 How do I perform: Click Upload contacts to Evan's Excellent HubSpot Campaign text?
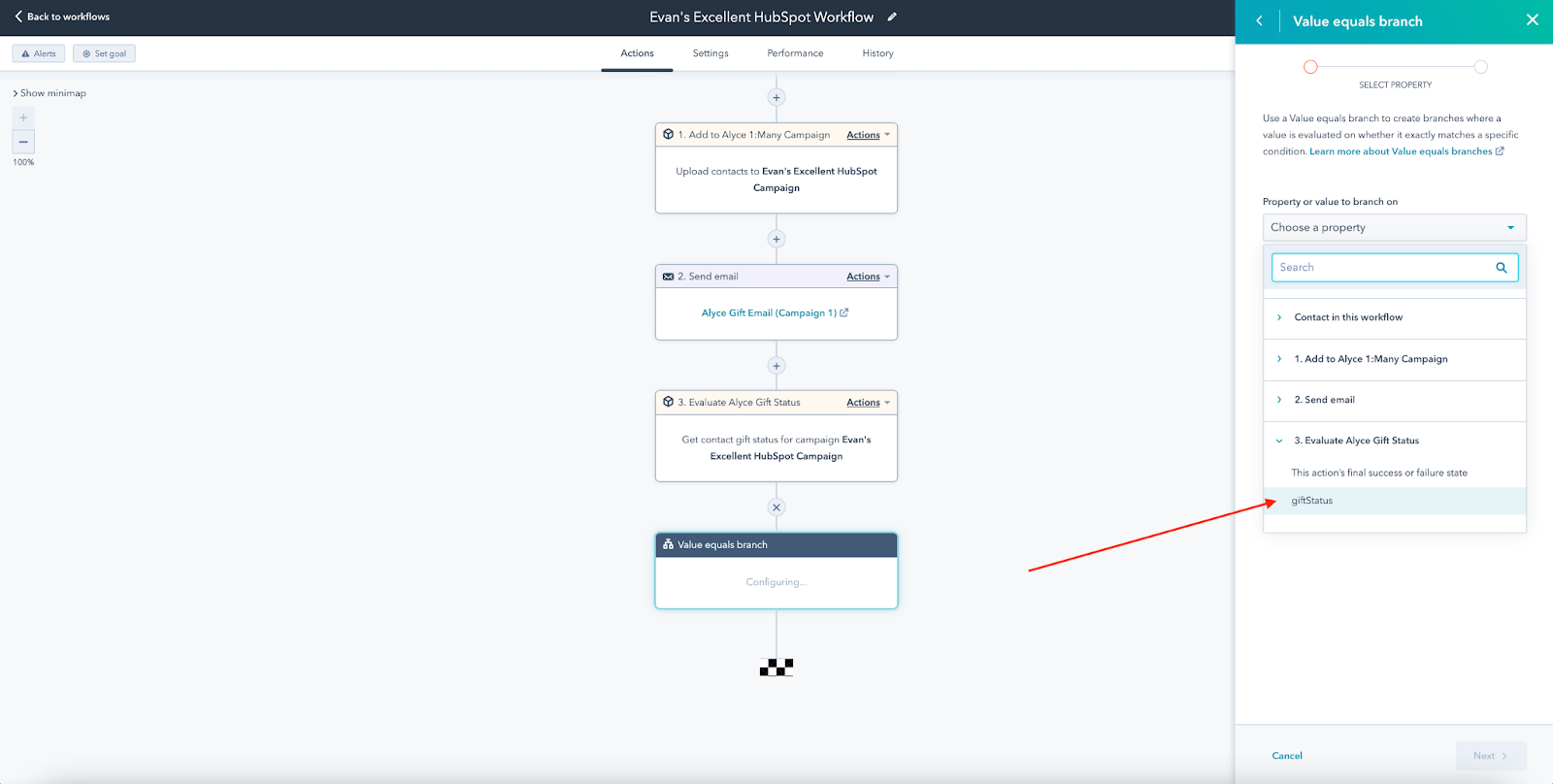776,180
